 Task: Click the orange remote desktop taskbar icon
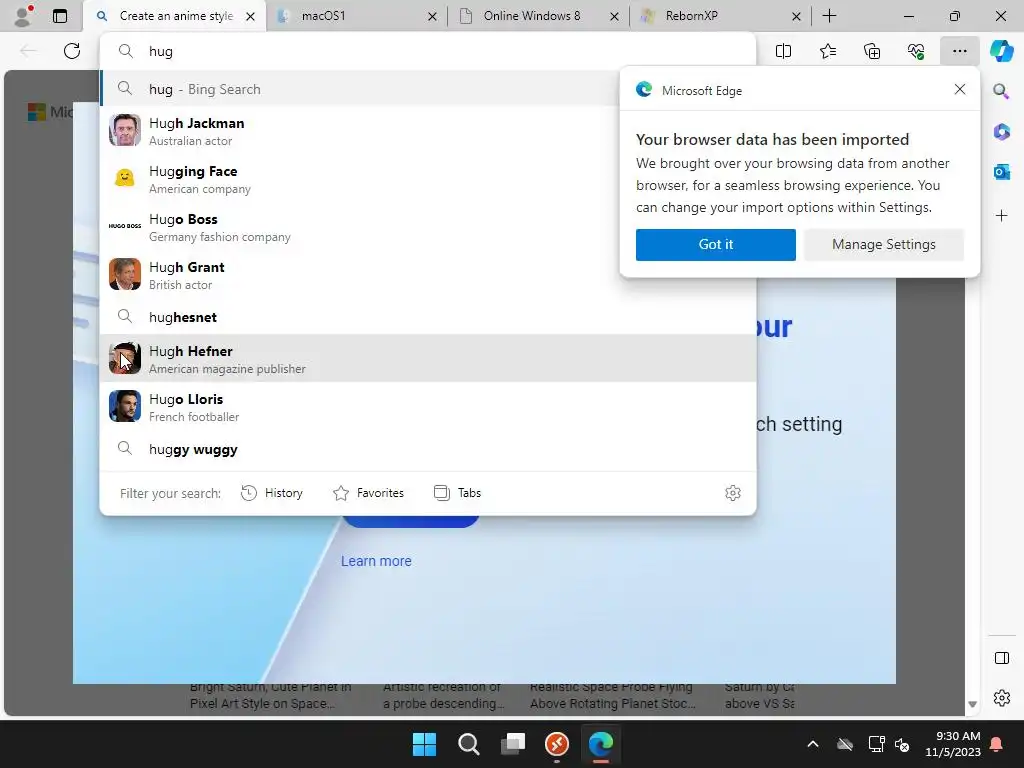click(556, 744)
